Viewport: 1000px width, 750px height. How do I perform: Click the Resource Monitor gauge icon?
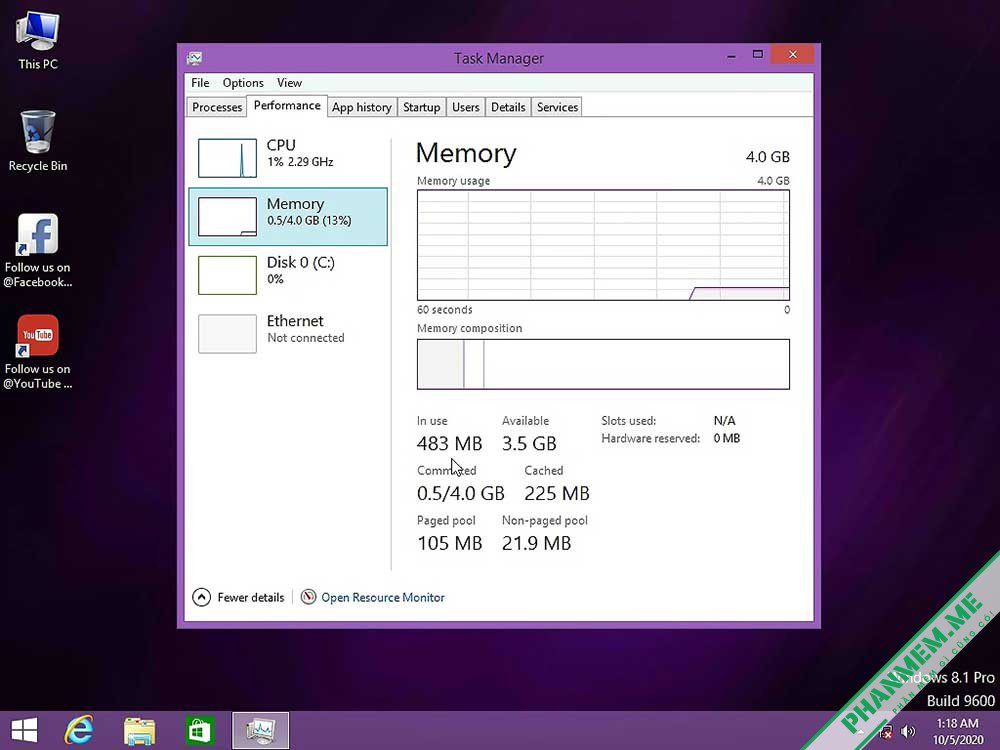pyautogui.click(x=309, y=597)
